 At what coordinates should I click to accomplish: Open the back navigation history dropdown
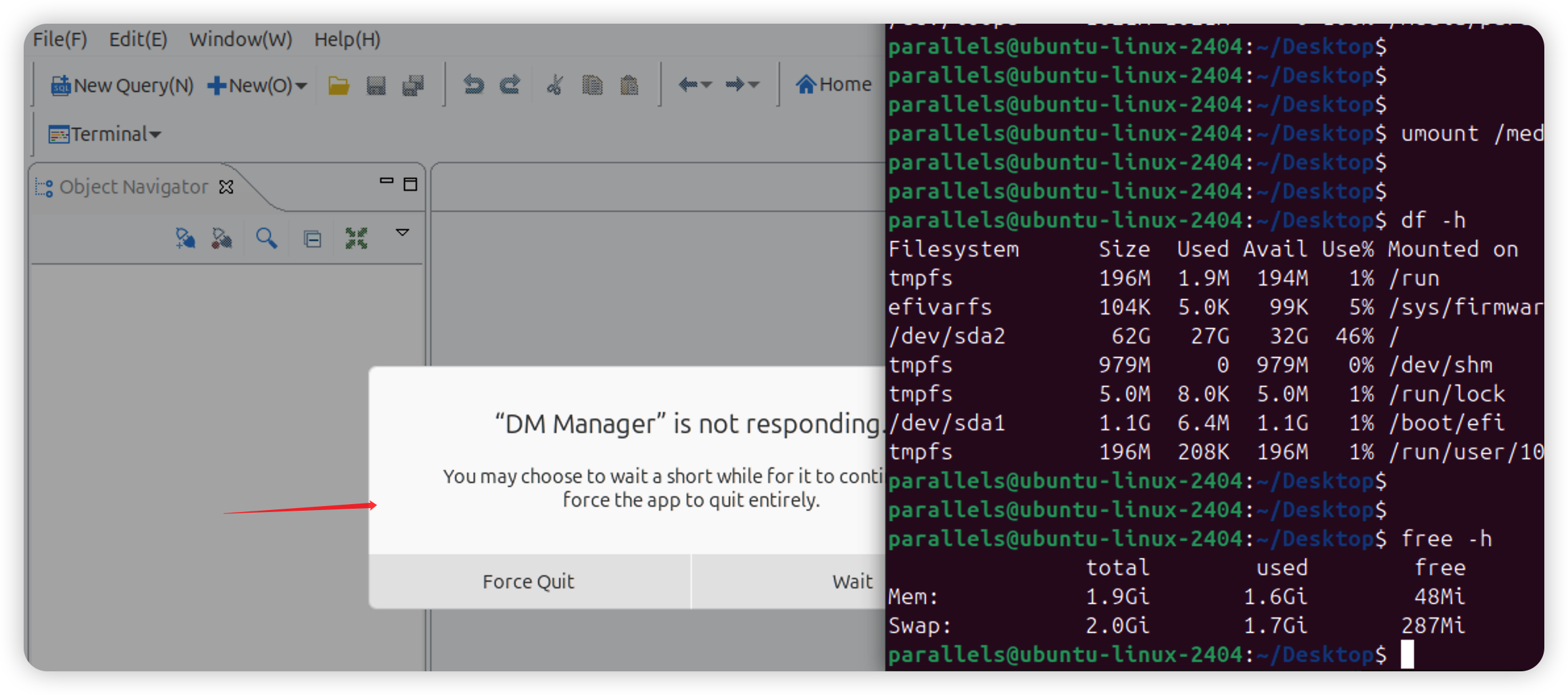coord(707,86)
